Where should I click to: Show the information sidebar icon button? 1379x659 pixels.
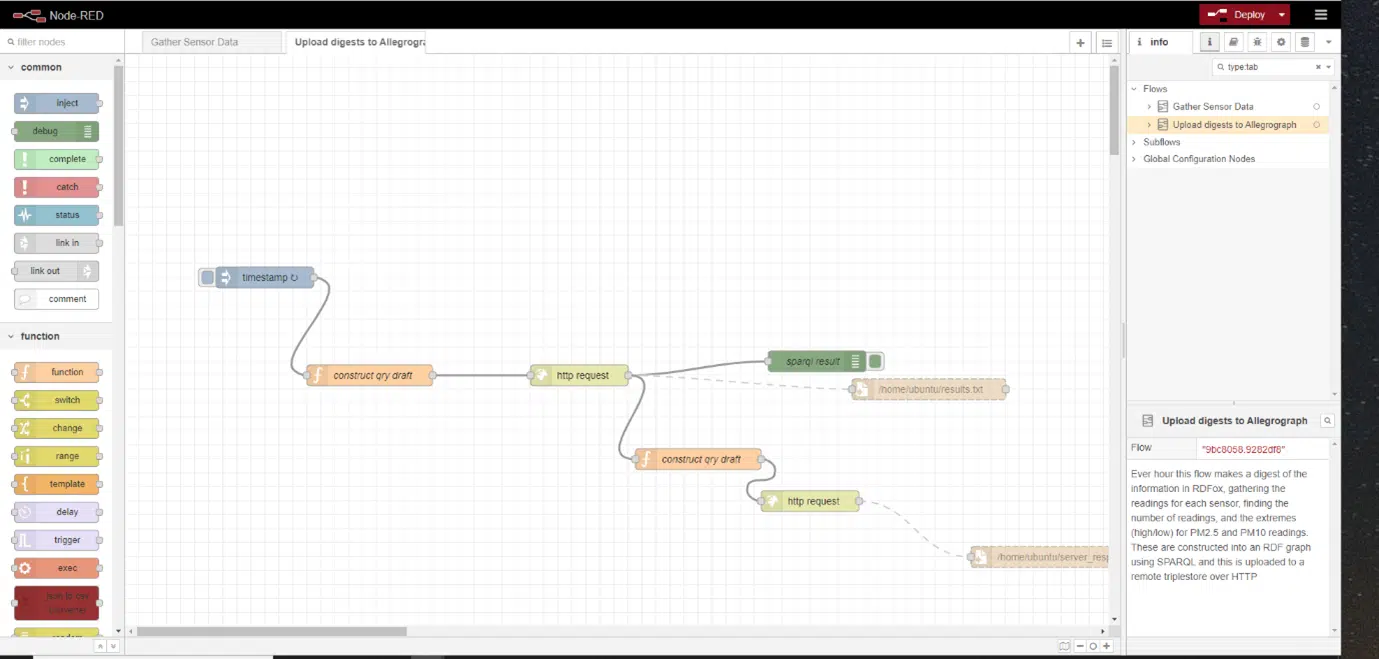click(1210, 42)
